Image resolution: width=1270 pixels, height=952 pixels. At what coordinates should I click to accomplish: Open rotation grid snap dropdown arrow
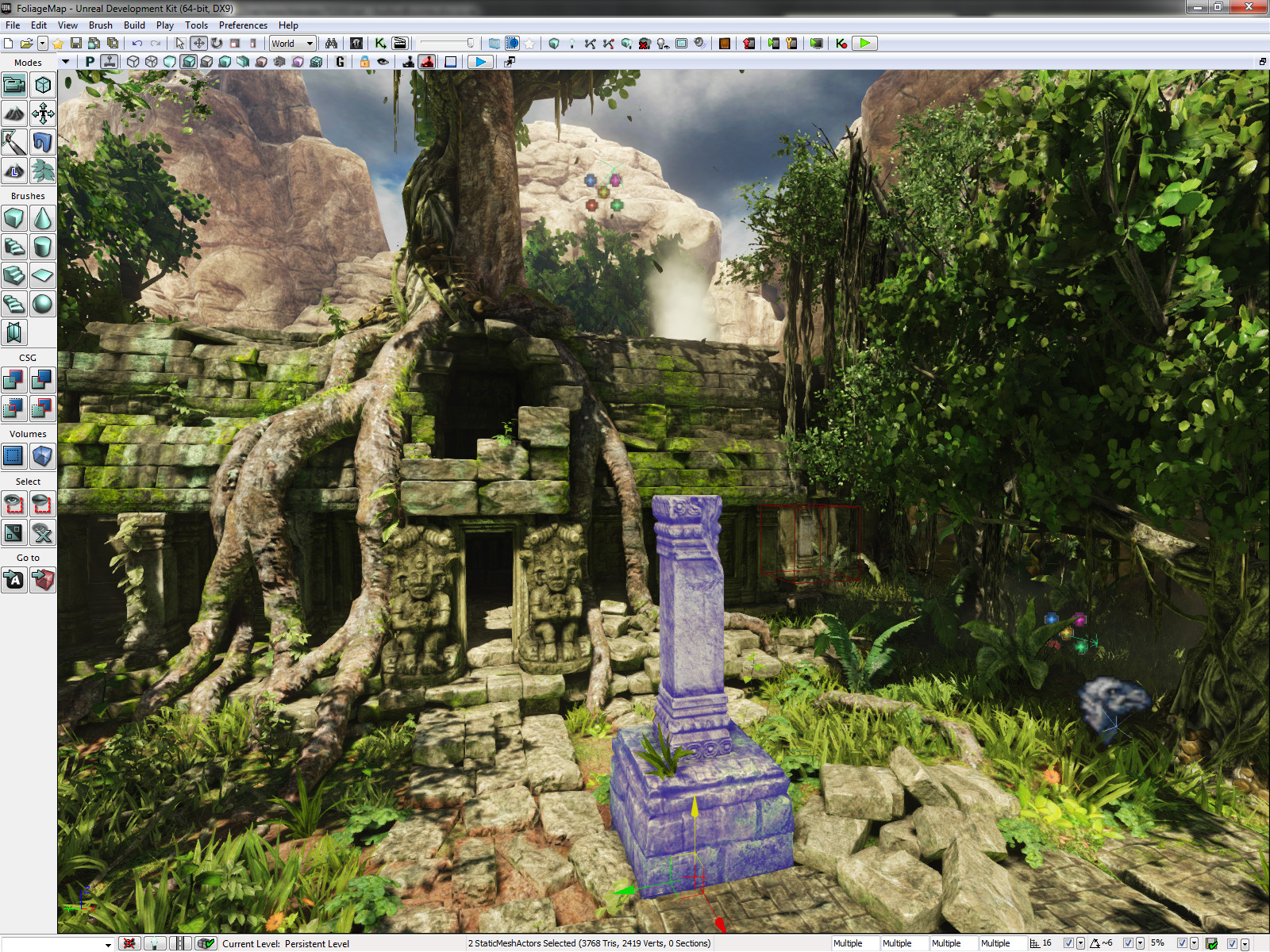pyautogui.click(x=1140, y=943)
